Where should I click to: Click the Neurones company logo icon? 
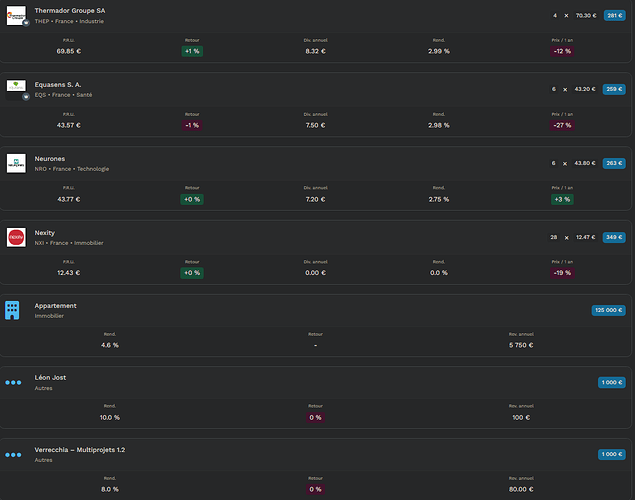[x=16, y=163]
